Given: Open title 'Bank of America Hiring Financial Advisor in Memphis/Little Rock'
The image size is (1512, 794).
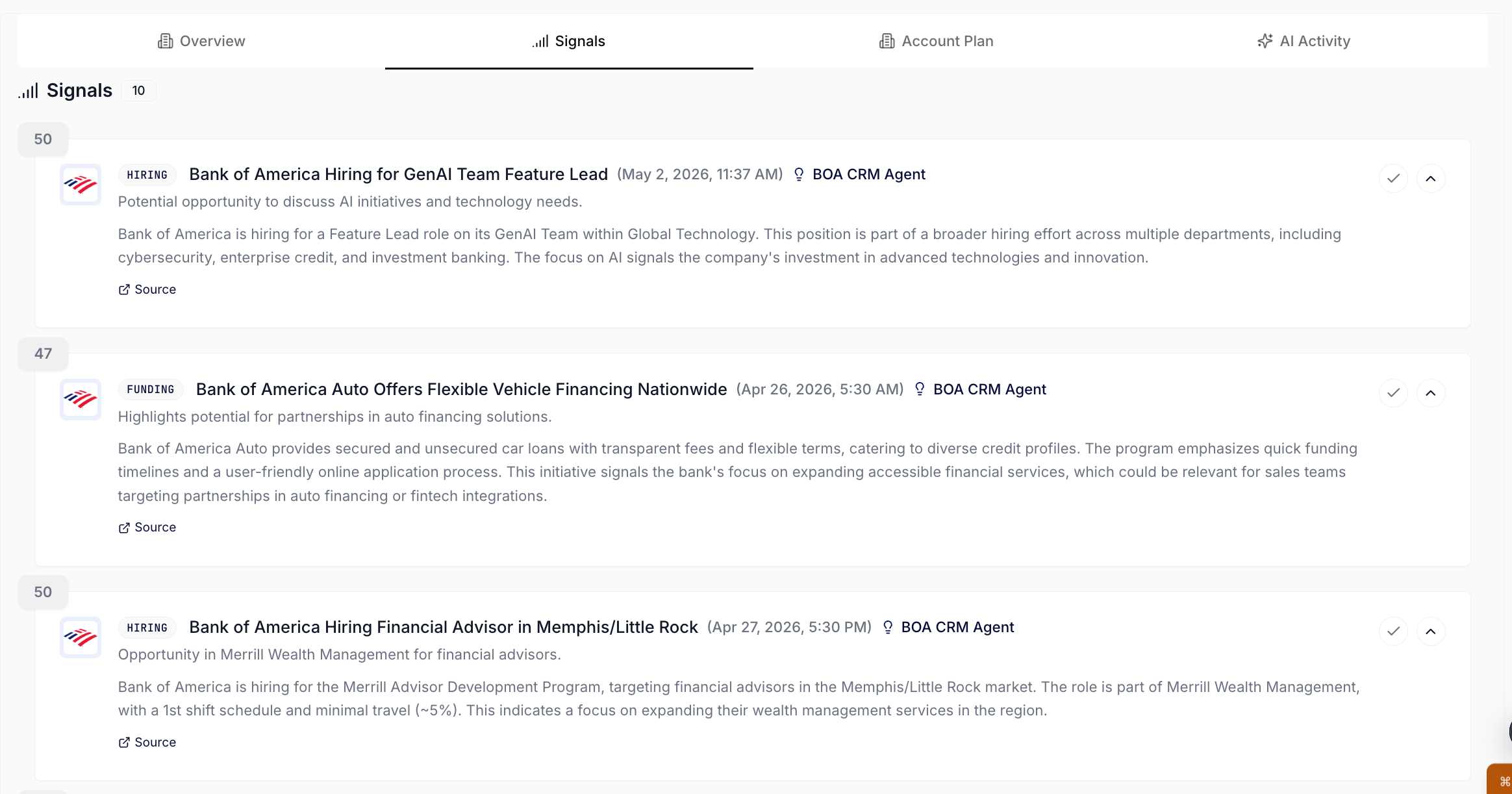Looking at the screenshot, I should pyautogui.click(x=444, y=627).
